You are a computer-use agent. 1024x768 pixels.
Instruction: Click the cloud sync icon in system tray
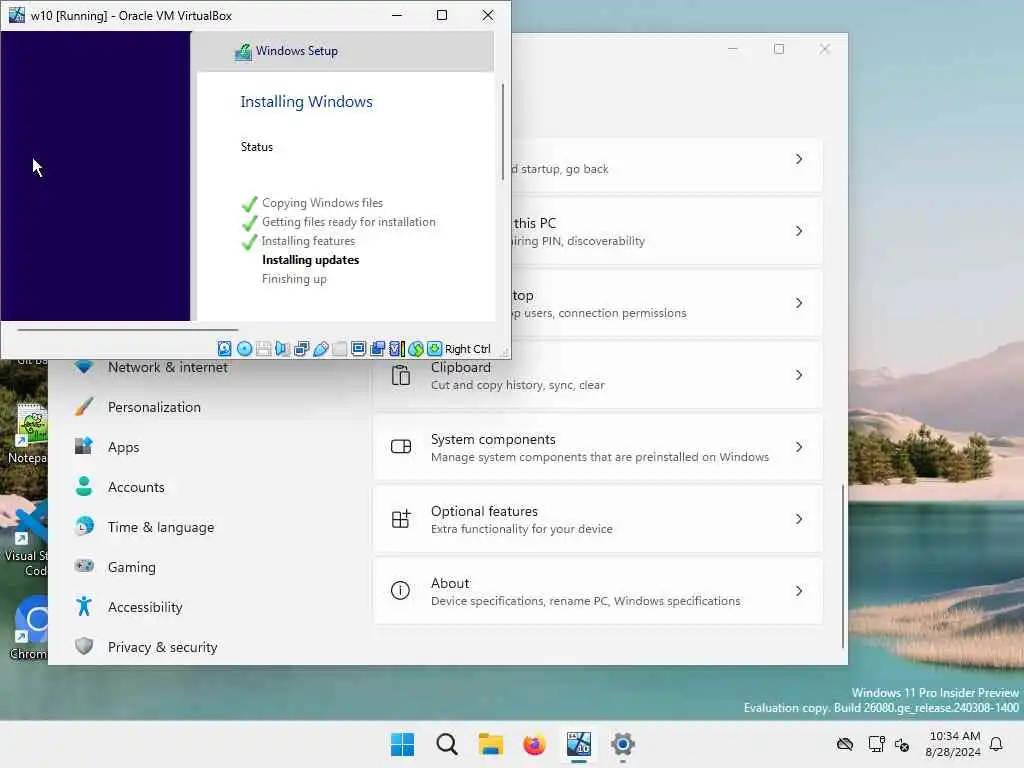[x=844, y=744]
